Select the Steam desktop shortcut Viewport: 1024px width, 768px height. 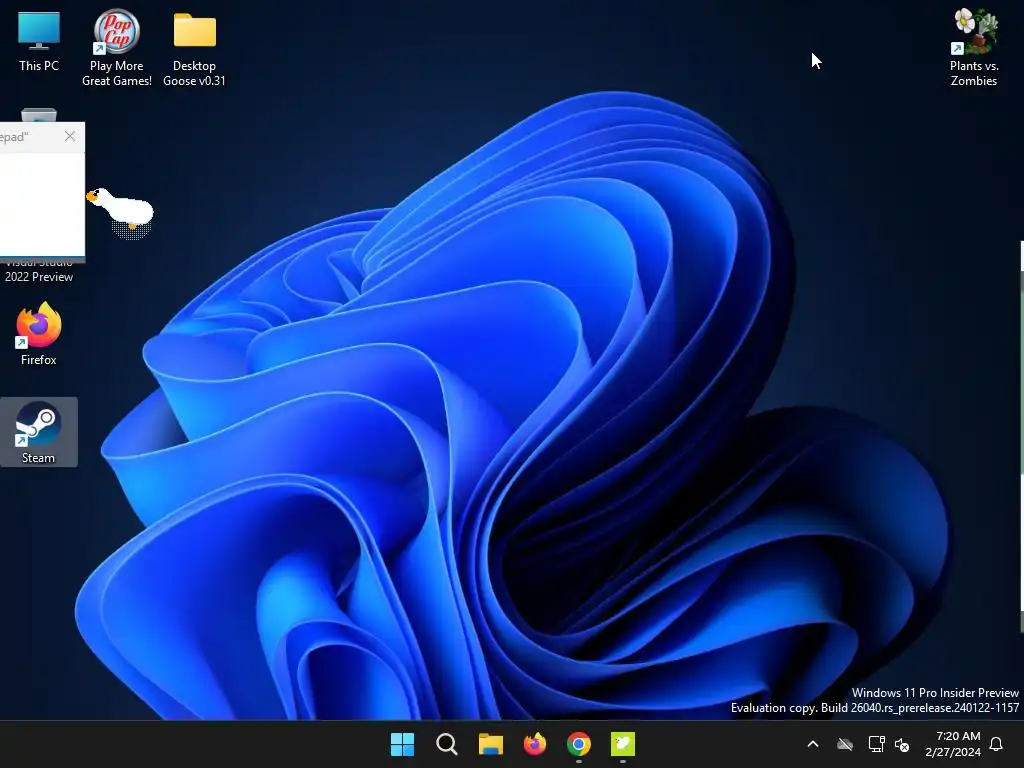pos(39,432)
